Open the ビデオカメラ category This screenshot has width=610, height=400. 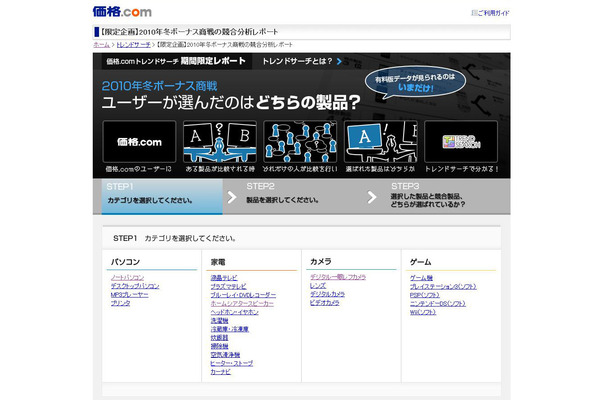pos(324,303)
